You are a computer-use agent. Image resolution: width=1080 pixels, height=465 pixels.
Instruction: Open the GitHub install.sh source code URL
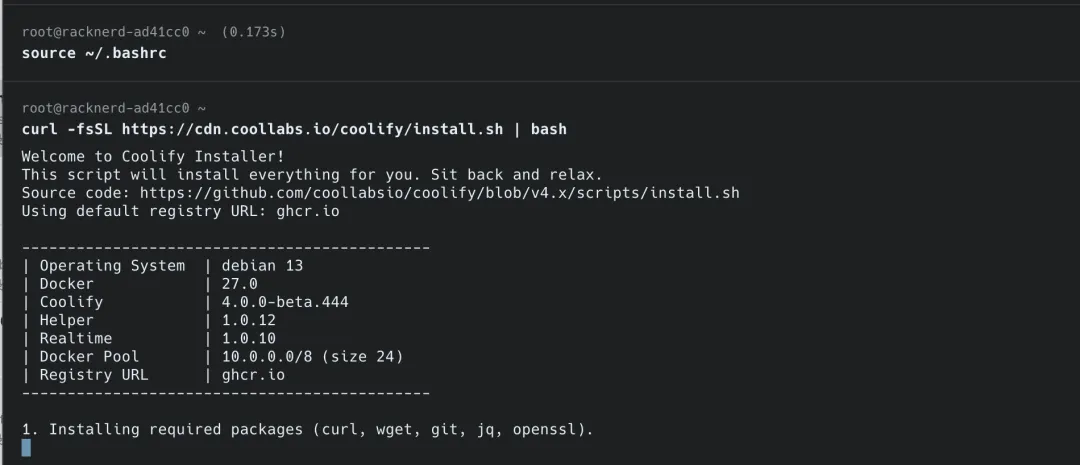[x=439, y=193]
